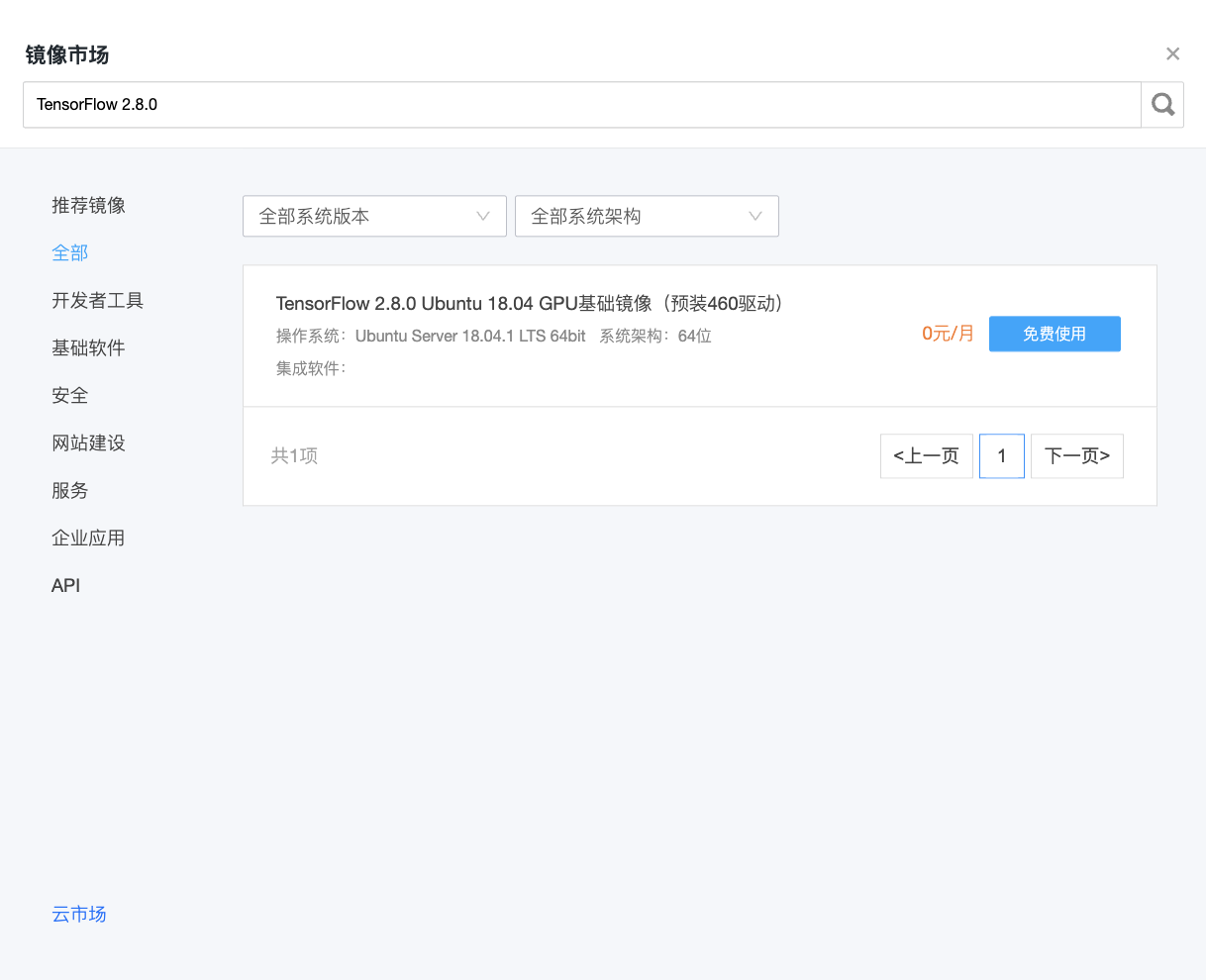Click the 系统架构：64位 text
This screenshot has width=1206, height=980.
click(x=655, y=336)
